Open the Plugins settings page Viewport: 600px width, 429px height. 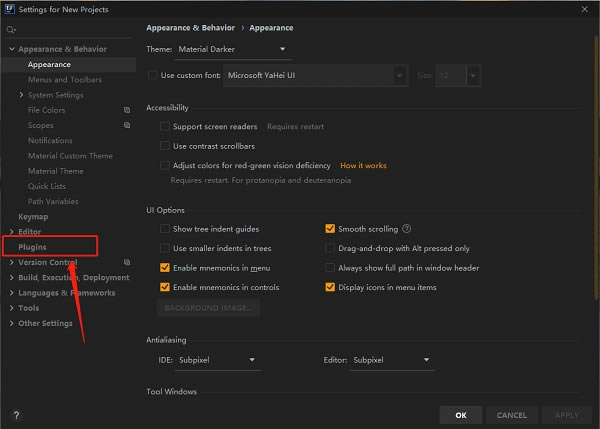(x=32, y=247)
